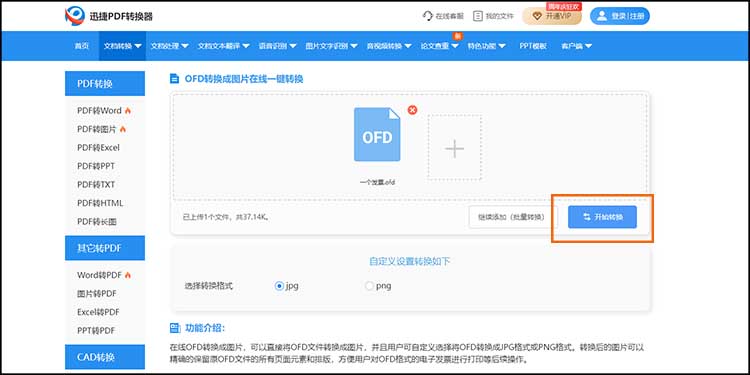Select the OFD file thumbnail
The width and height of the screenshot is (750, 375).
click(x=377, y=134)
